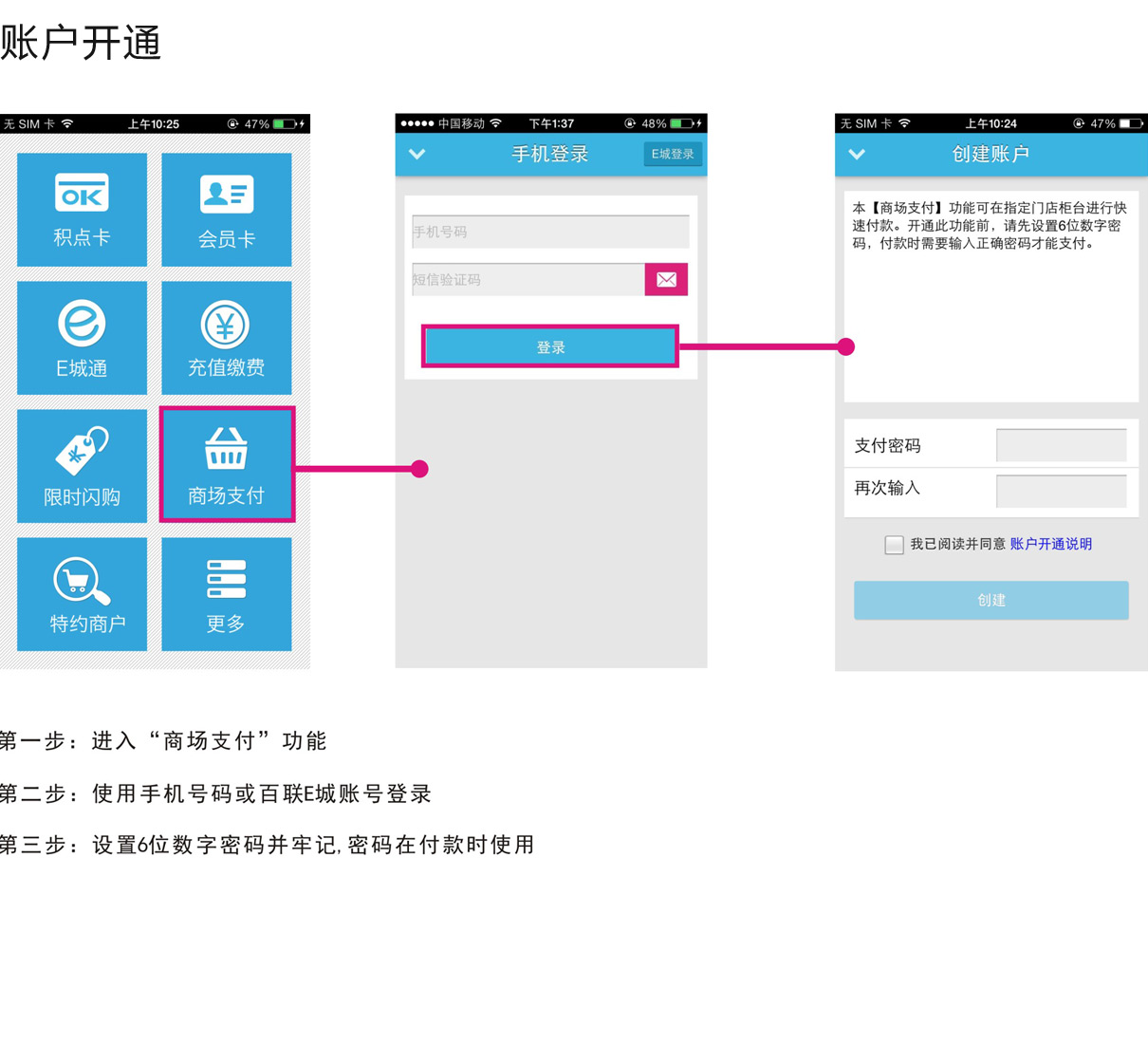Select the 限时闪购 flash sale tile
Image resolution: width=1148 pixels, height=1044 pixels.
click(x=82, y=466)
